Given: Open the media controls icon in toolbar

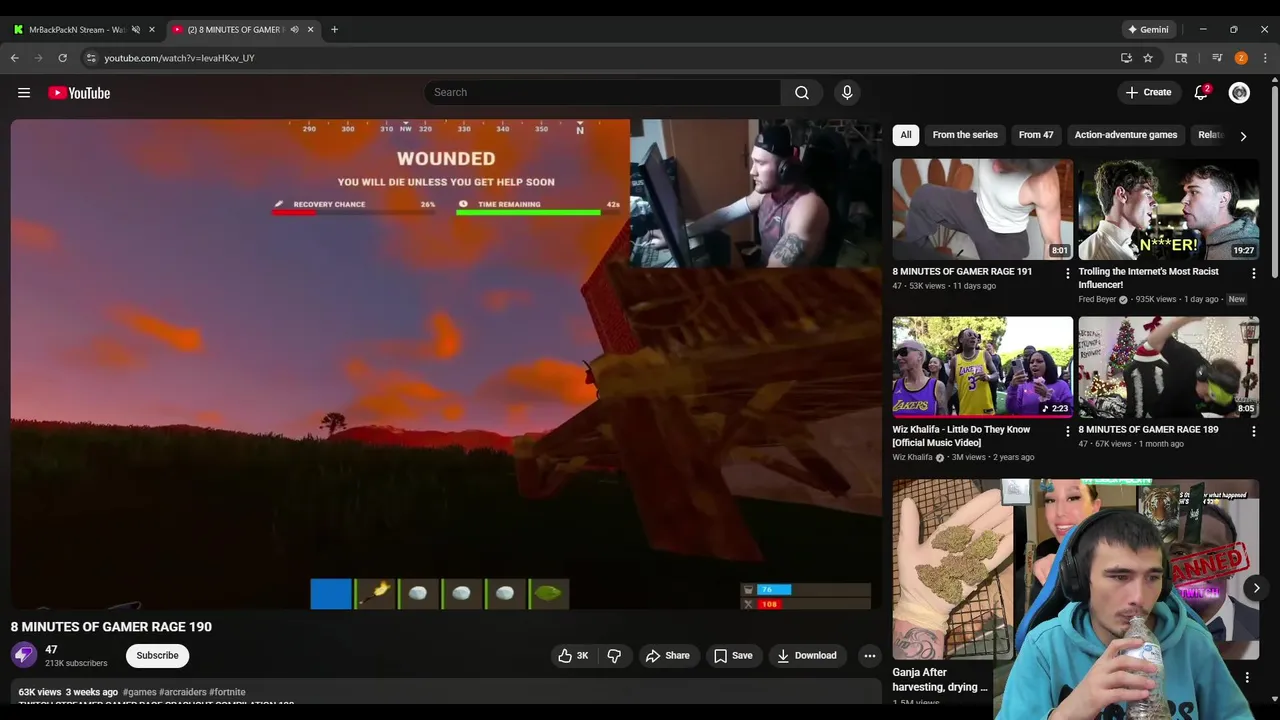Looking at the screenshot, I should (1217, 58).
